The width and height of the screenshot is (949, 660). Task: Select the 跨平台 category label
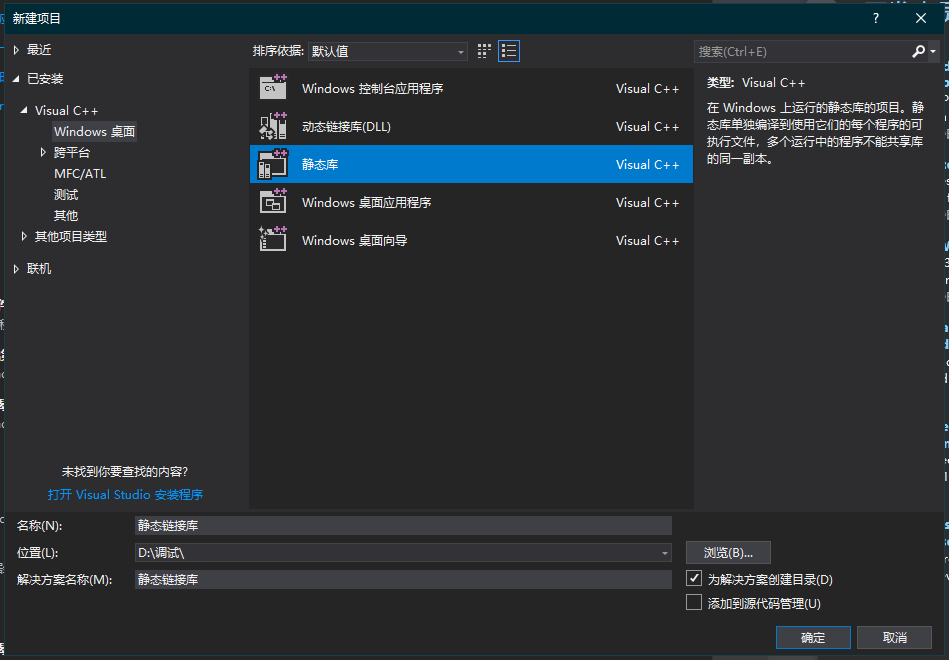pos(72,153)
